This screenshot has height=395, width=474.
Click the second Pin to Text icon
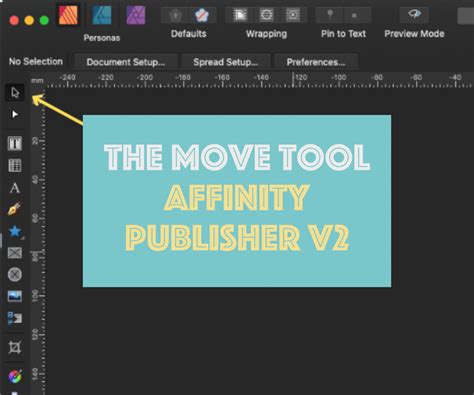coord(355,15)
